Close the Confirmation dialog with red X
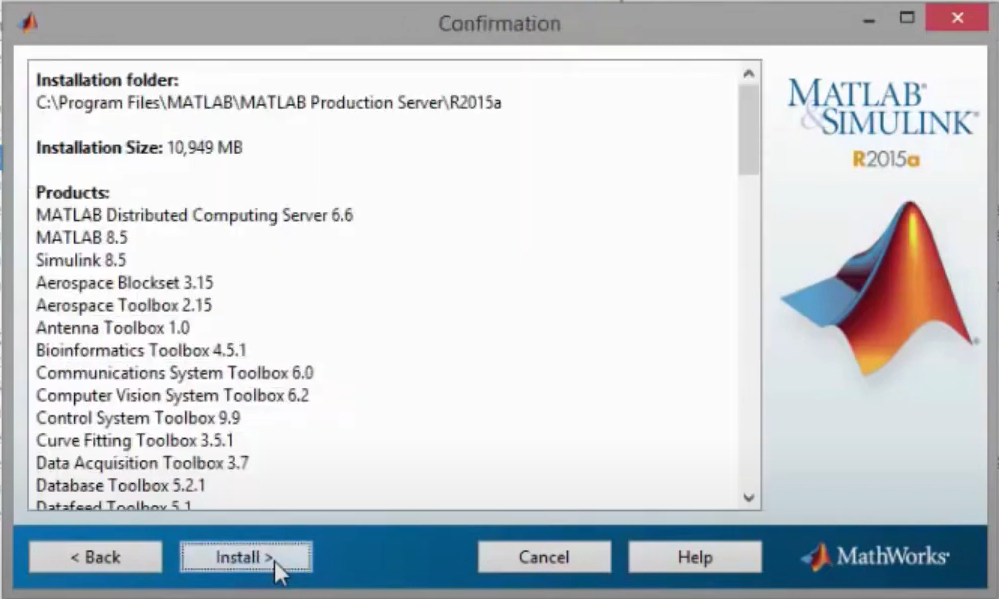 957,19
